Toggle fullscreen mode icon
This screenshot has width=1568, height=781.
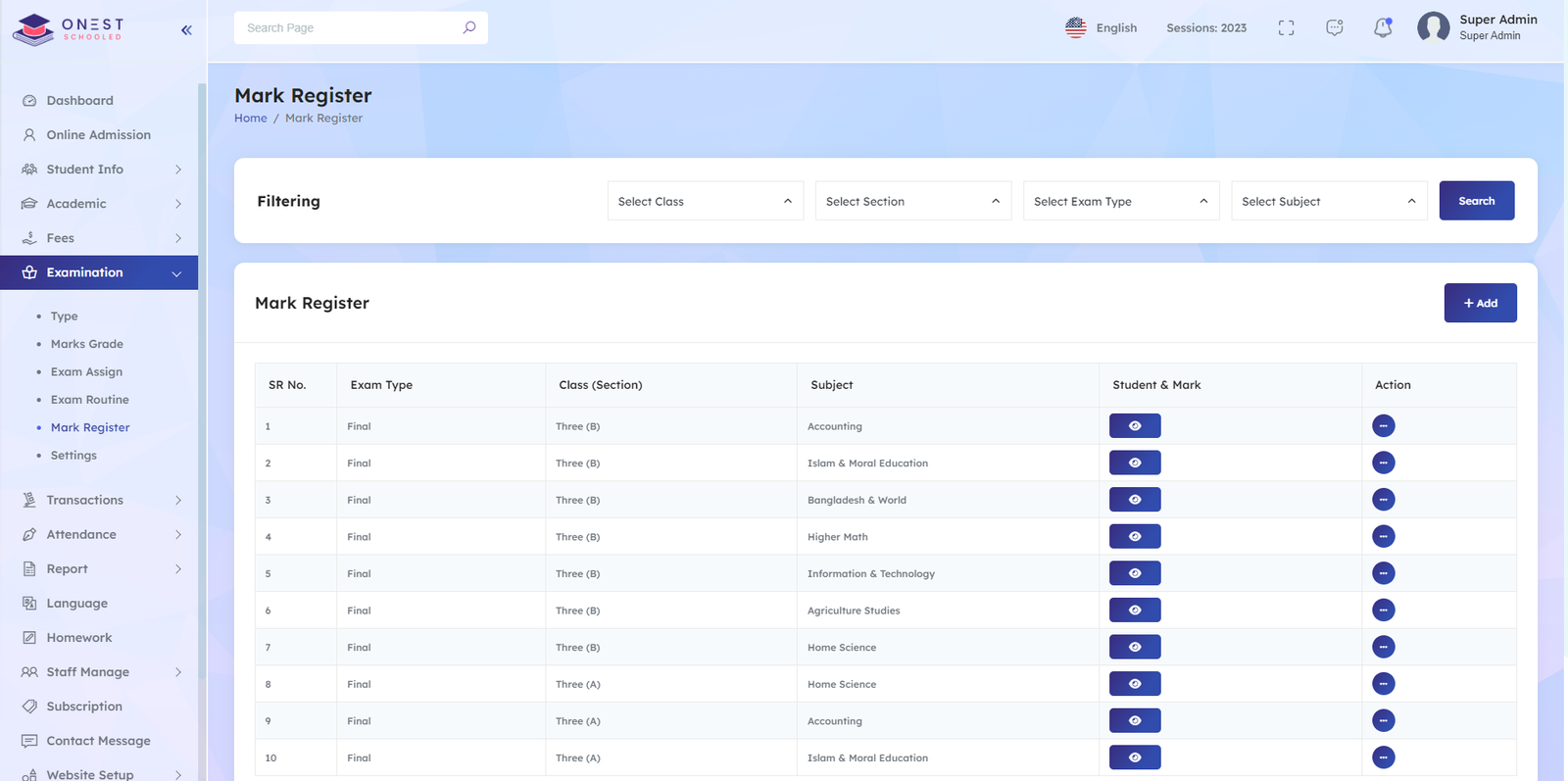1286,28
